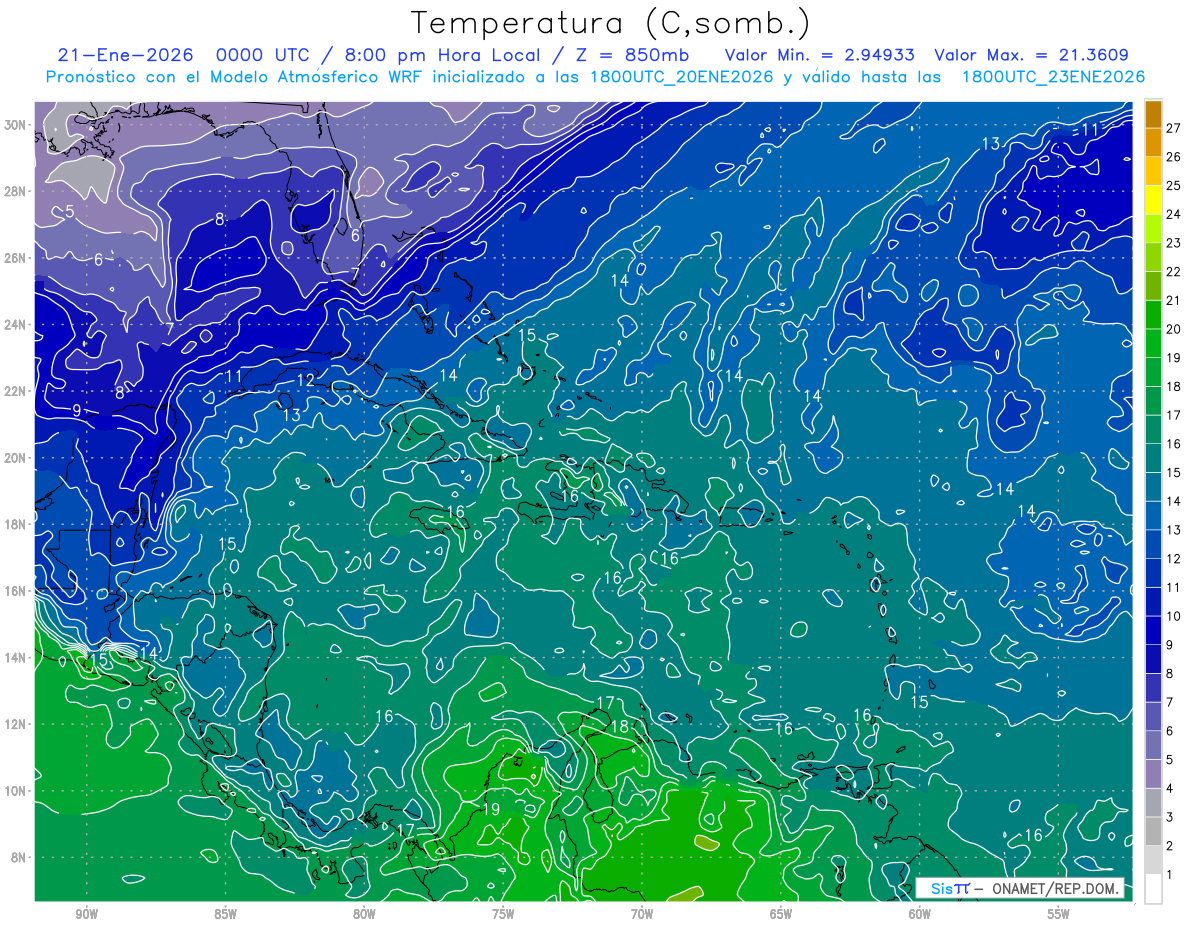The height and width of the screenshot is (927, 1200).
Task: Click the "0000 UTC" time text
Action: (x=267, y=55)
